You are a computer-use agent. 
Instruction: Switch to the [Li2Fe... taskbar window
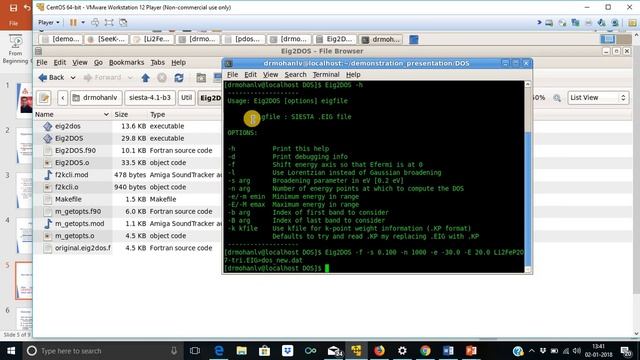(x=152, y=39)
